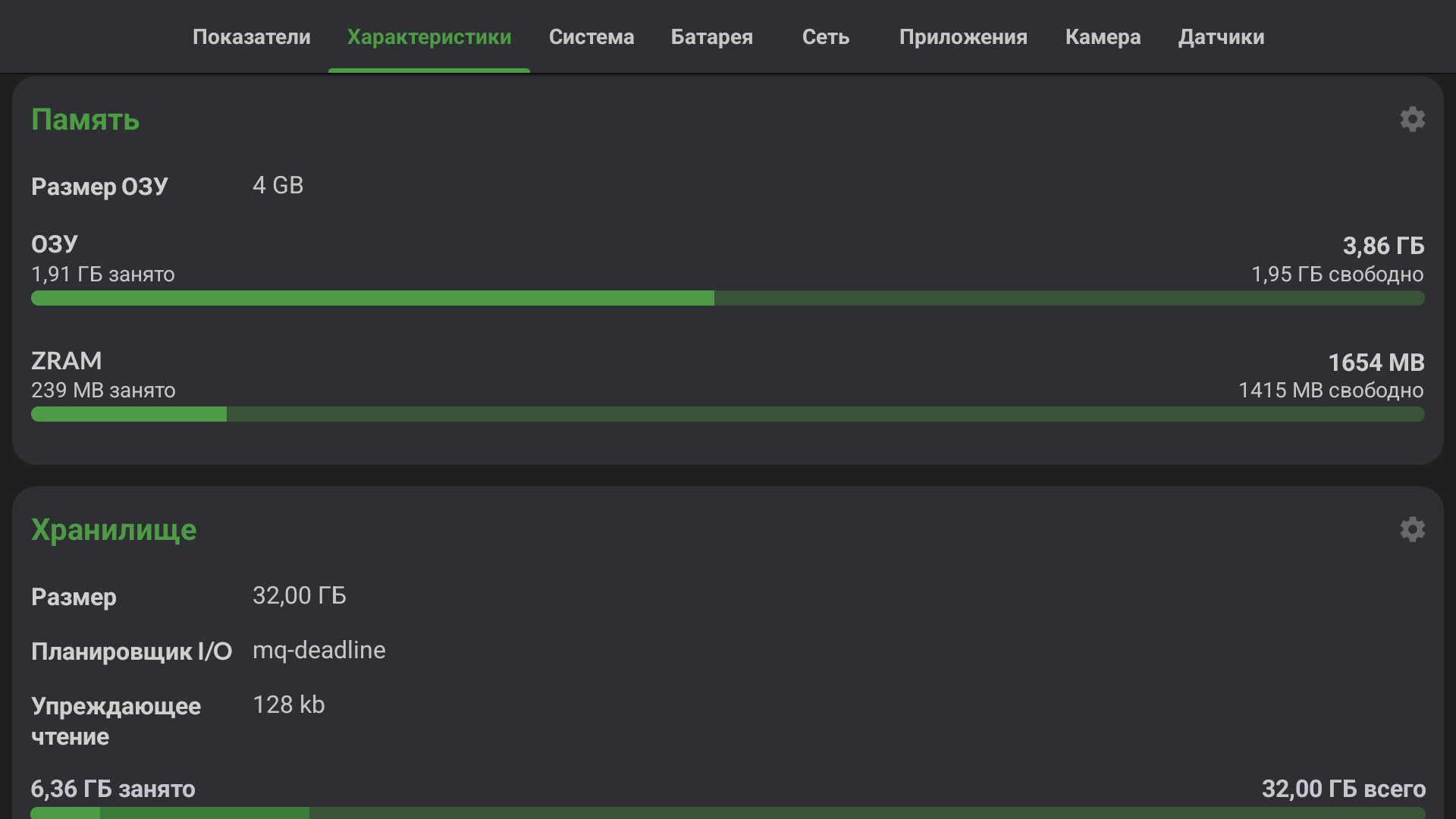Image resolution: width=1456 pixels, height=819 pixels.
Task: Click the storage usage bar at bottom
Action: click(727, 812)
